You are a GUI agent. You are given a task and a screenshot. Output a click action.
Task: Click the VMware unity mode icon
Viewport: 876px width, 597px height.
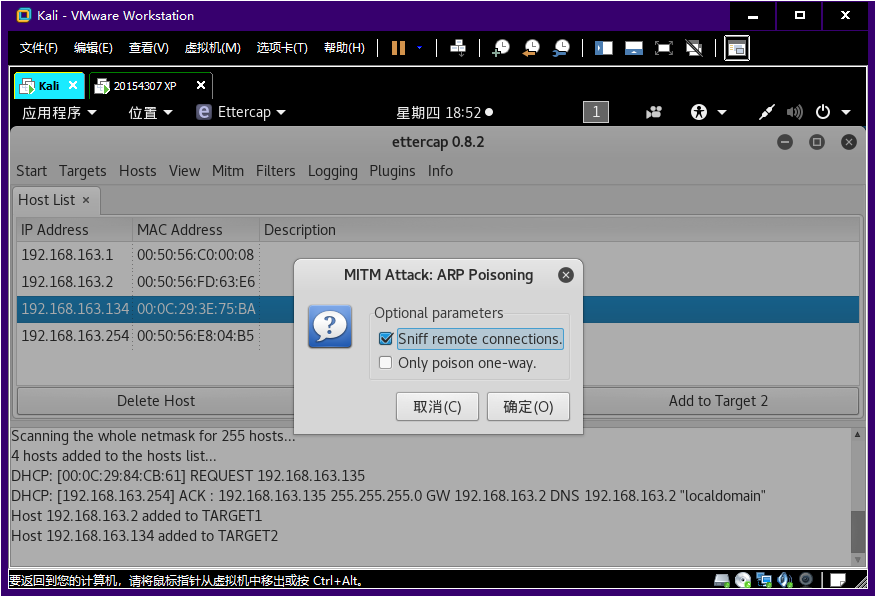[x=693, y=48]
